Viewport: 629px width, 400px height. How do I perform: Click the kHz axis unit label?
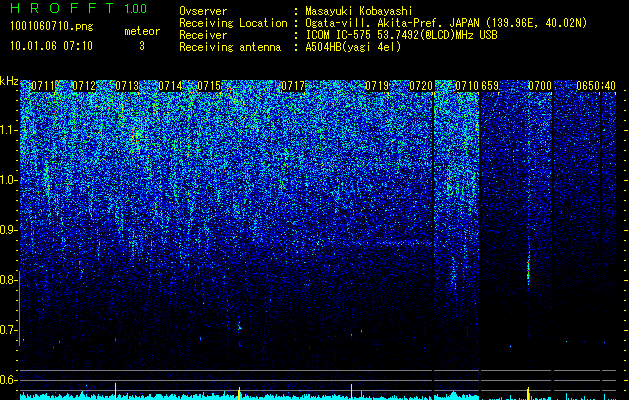pyautogui.click(x=9, y=81)
